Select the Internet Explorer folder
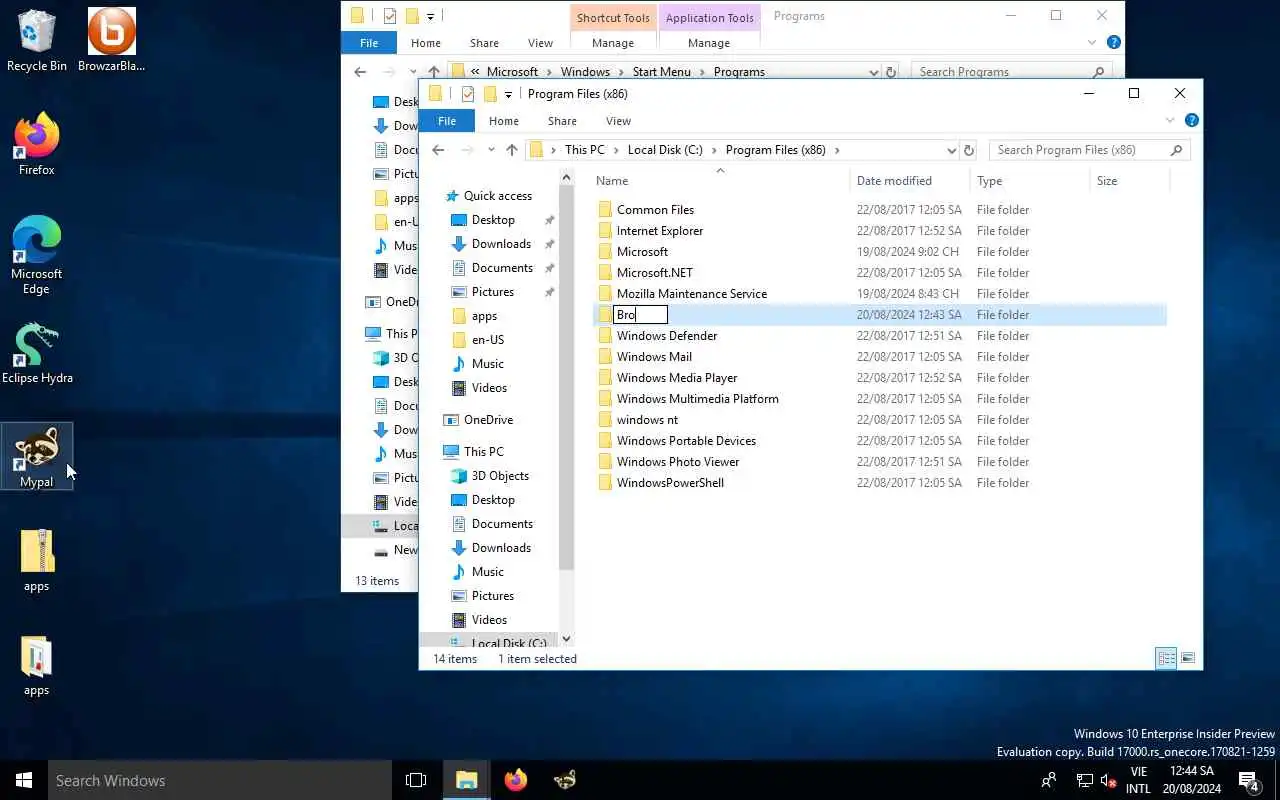This screenshot has height=800, width=1280. click(659, 231)
